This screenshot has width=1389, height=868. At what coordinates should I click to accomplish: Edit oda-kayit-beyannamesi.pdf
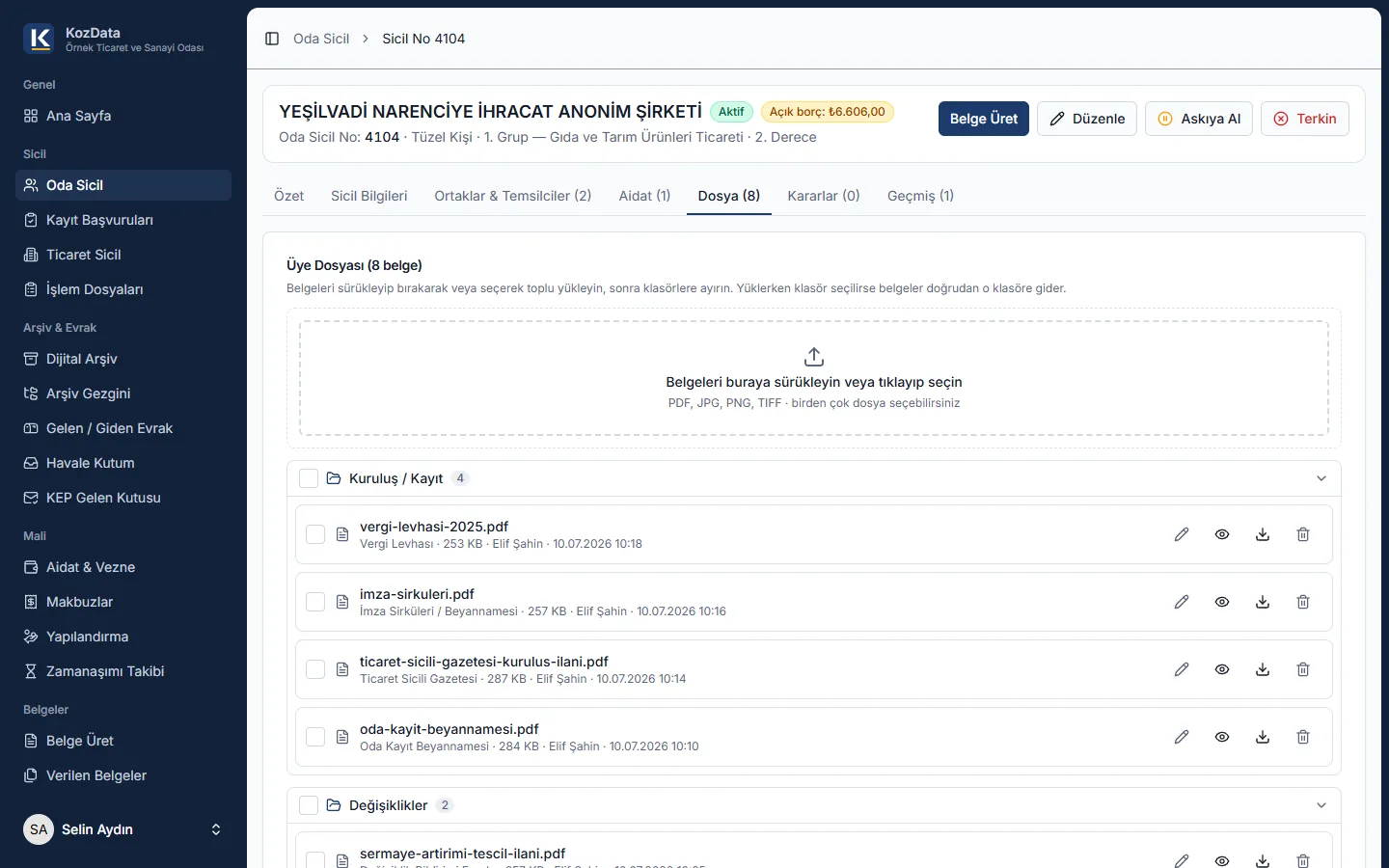(1182, 737)
